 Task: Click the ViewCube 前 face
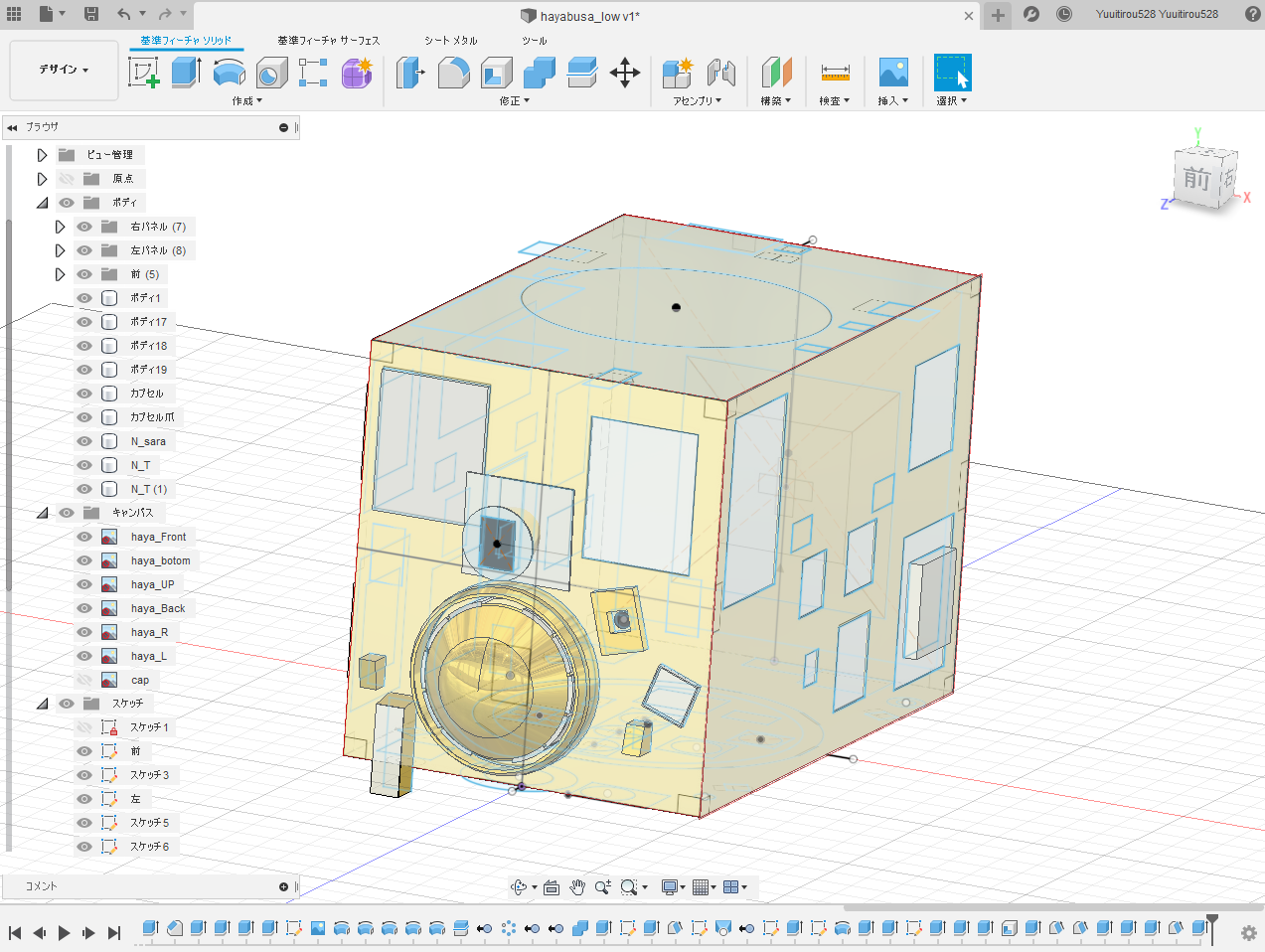(x=1195, y=179)
